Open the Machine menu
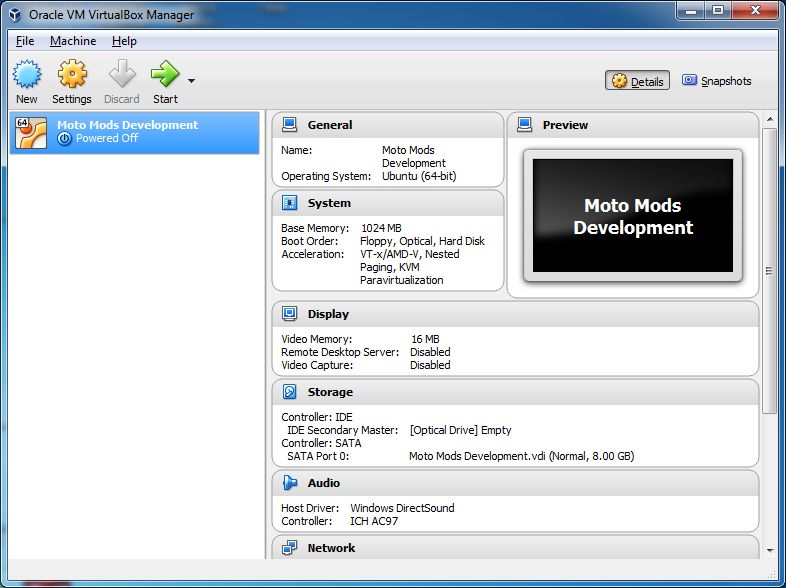Screen dimensions: 786x588 coord(73,41)
